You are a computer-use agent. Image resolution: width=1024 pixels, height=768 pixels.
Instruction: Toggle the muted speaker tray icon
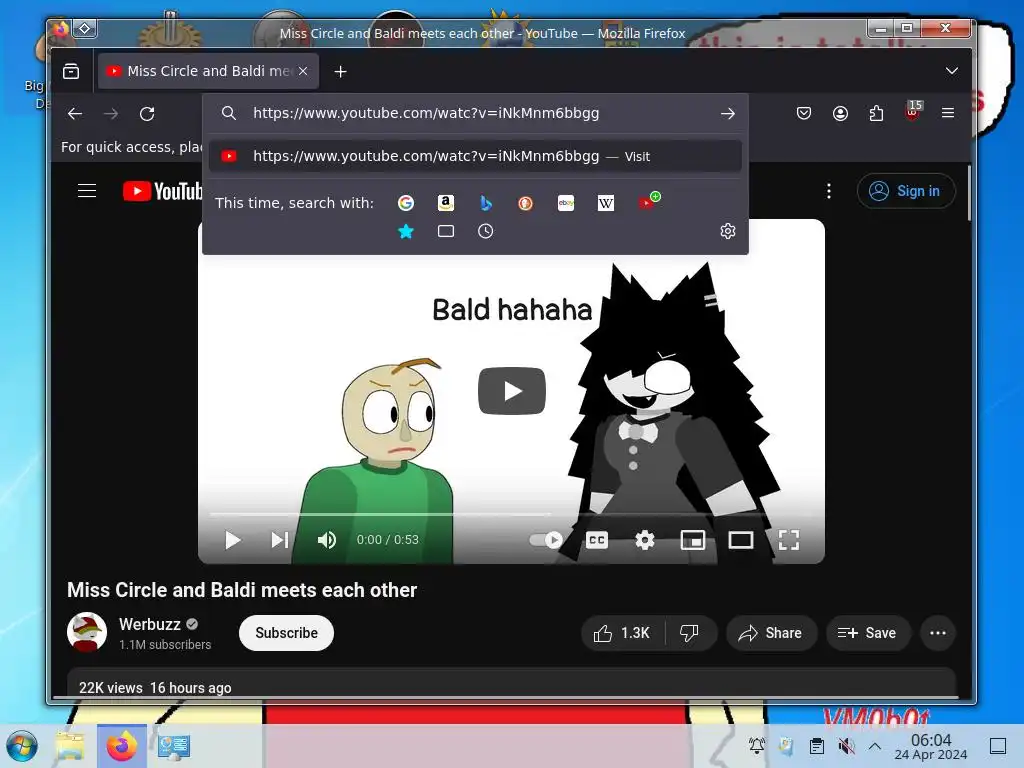tap(846, 746)
